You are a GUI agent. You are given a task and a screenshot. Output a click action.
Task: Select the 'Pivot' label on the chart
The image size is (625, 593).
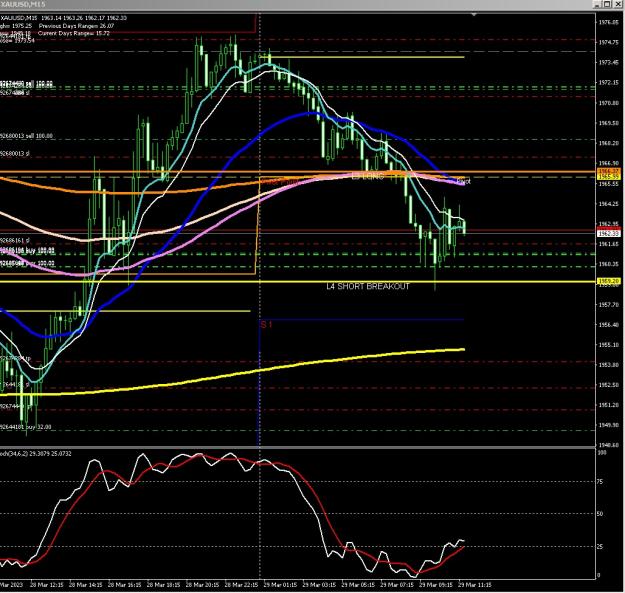point(464,182)
